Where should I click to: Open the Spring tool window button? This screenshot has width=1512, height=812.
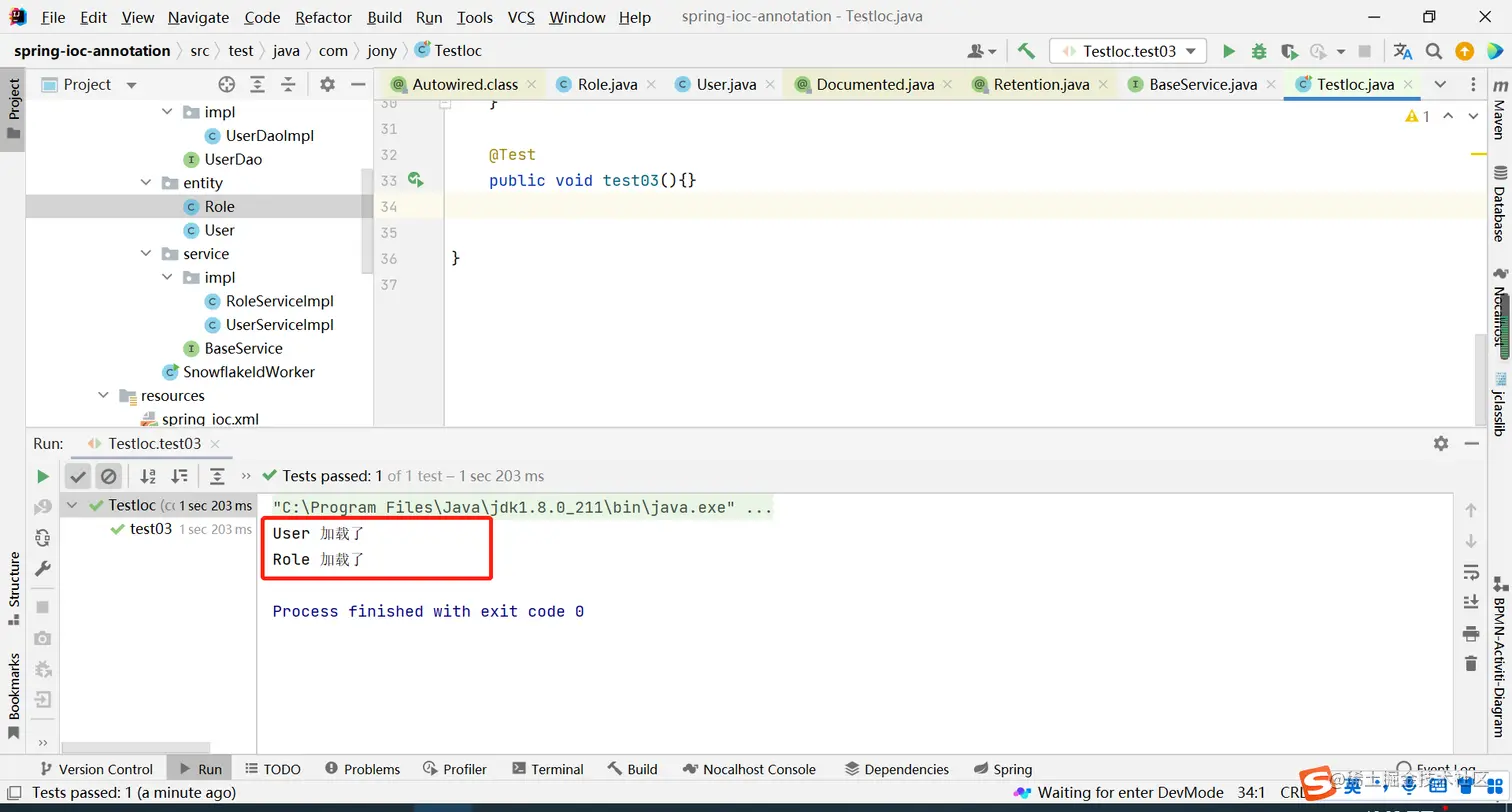coord(1002,769)
